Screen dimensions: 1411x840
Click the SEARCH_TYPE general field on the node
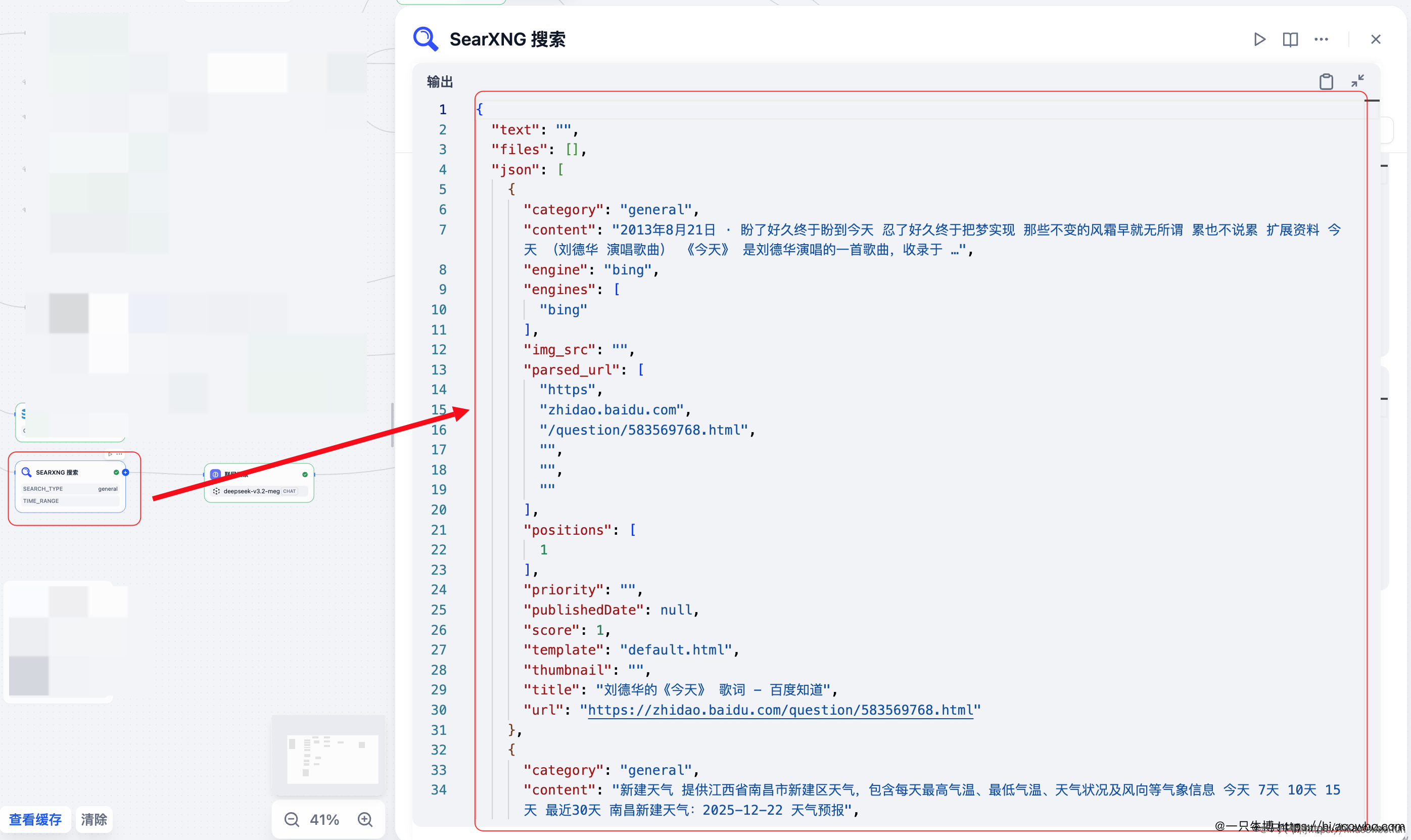(70, 489)
